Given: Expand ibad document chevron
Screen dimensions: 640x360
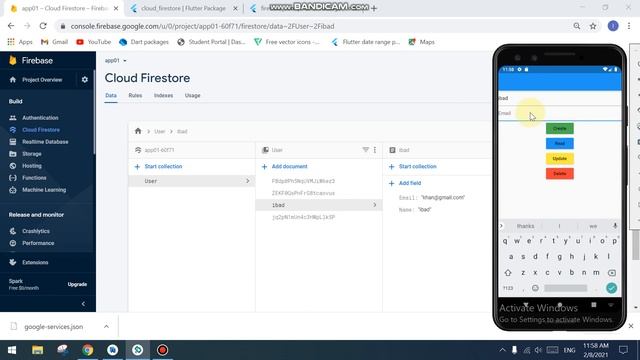Looking at the screenshot, I should pos(375,205).
